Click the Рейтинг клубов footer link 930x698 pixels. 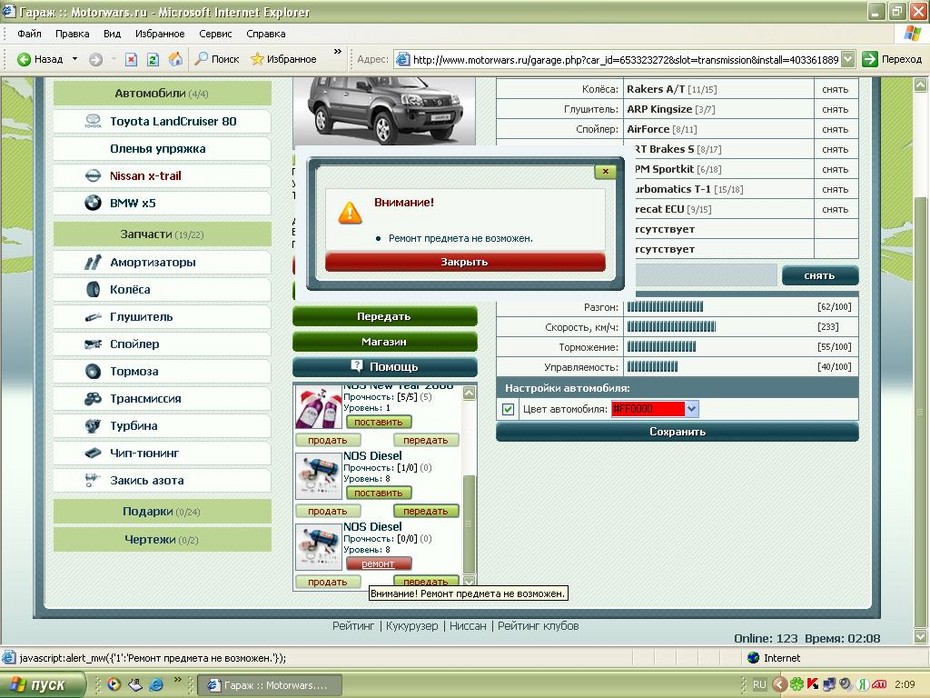click(538, 626)
